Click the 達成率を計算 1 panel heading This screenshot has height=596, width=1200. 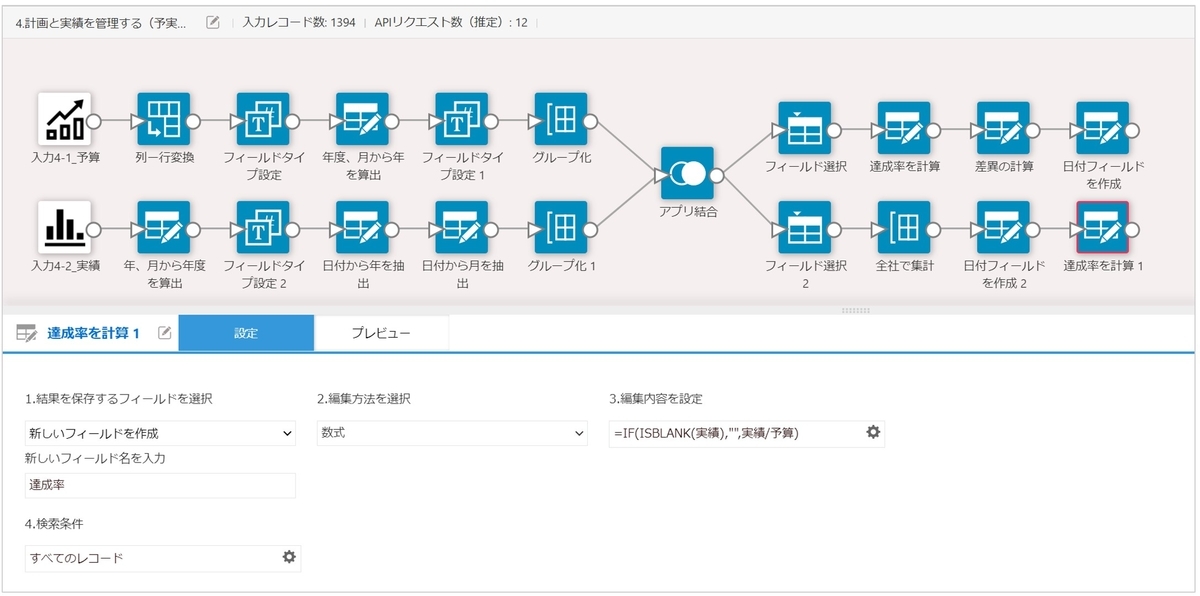93,333
